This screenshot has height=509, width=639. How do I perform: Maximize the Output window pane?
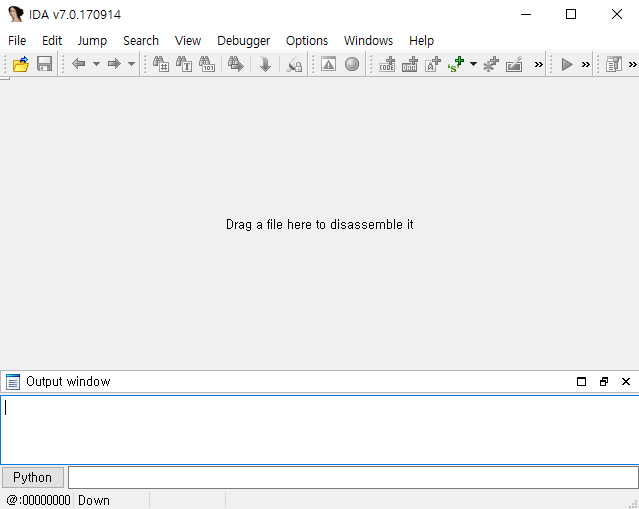pyautogui.click(x=582, y=381)
